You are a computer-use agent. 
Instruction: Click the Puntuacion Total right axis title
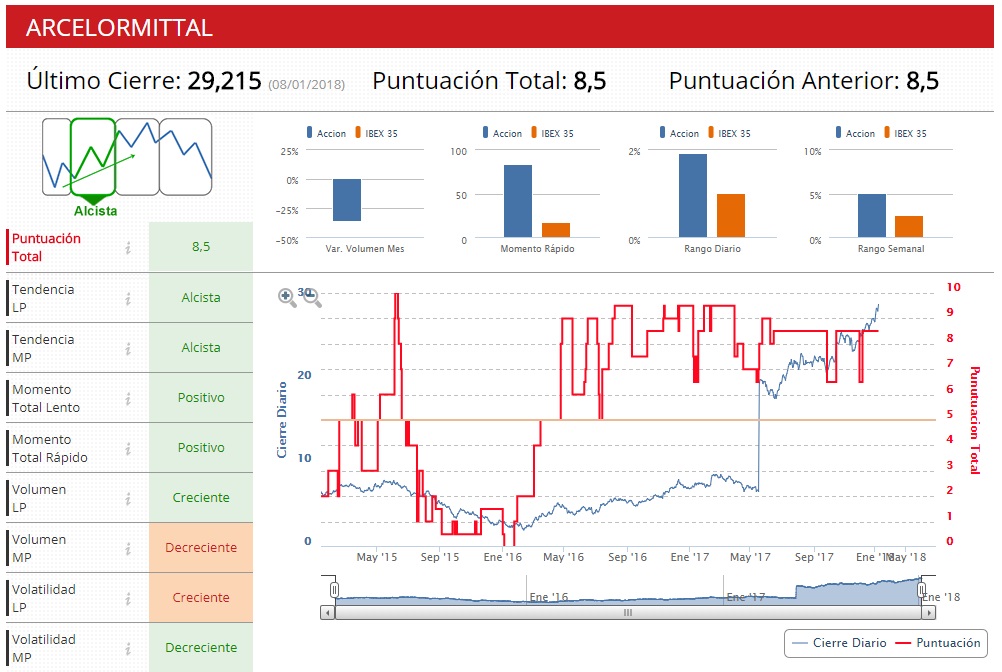tap(975, 420)
